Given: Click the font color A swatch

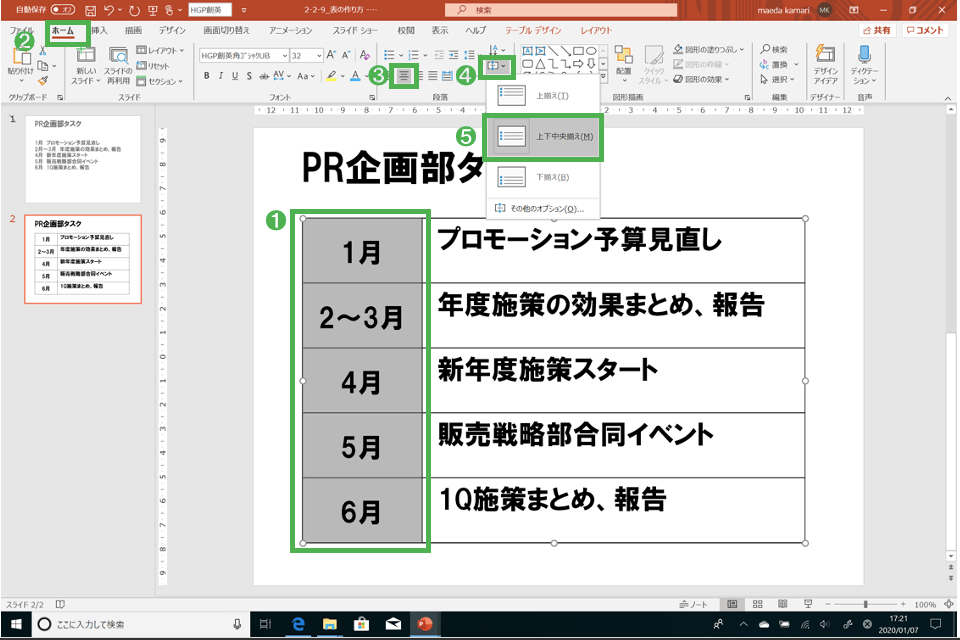Looking at the screenshot, I should (x=355, y=76).
